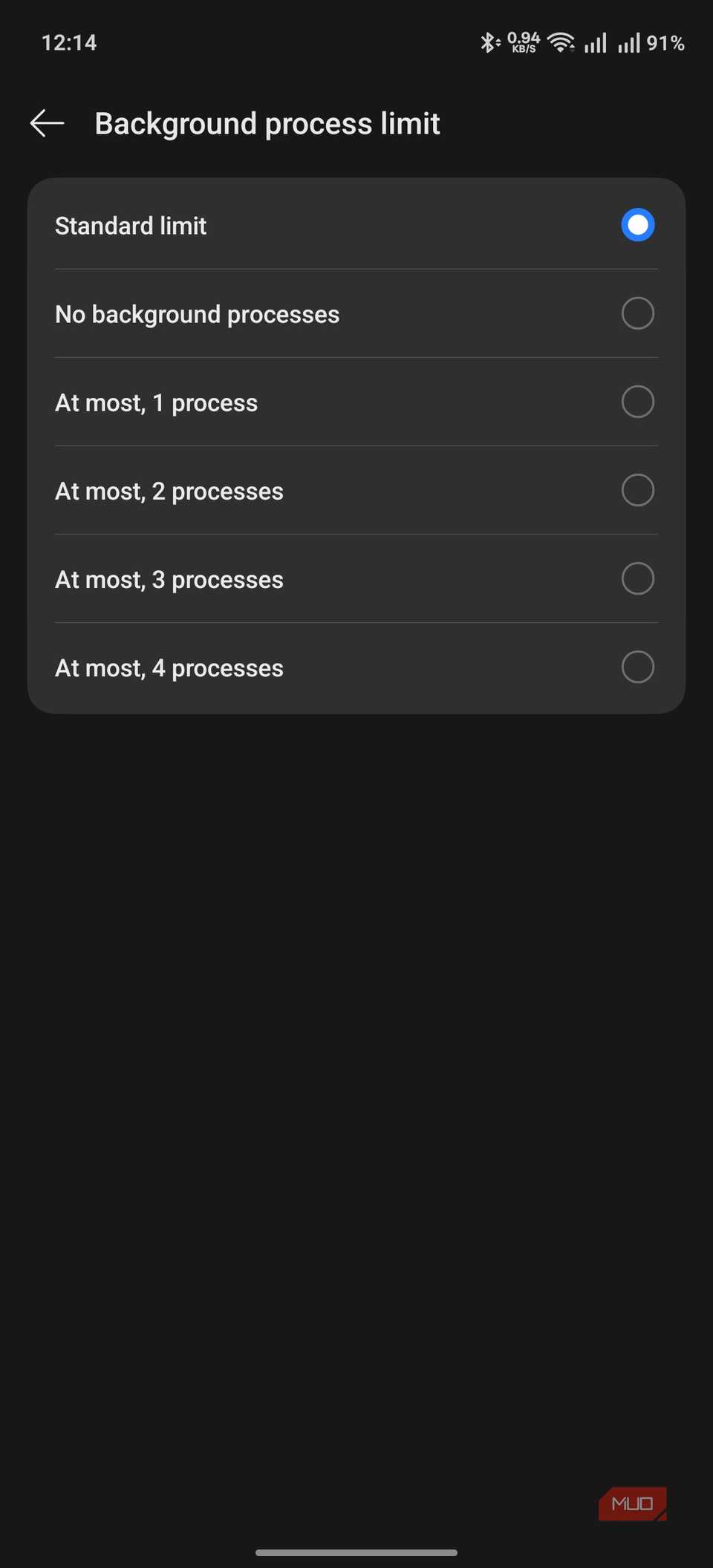The height and width of the screenshot is (1568, 713).
Task: Tap the network speed indicator showing 0.94 KB/s
Action: coord(525,42)
